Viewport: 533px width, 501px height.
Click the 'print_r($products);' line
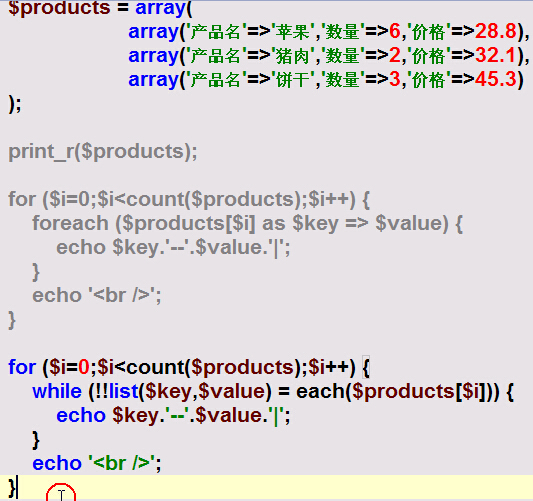coord(103,152)
